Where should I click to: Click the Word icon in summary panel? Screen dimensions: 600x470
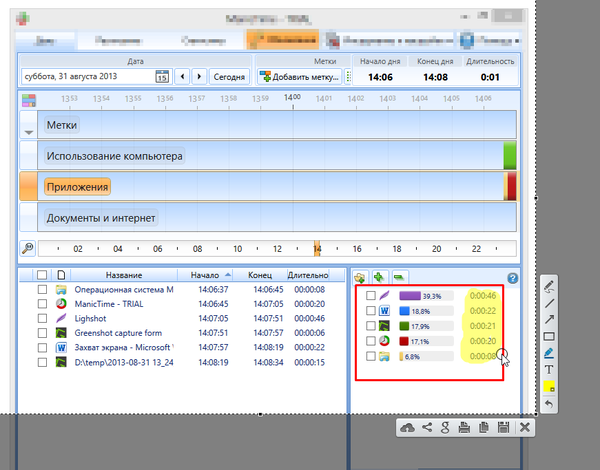384,310
